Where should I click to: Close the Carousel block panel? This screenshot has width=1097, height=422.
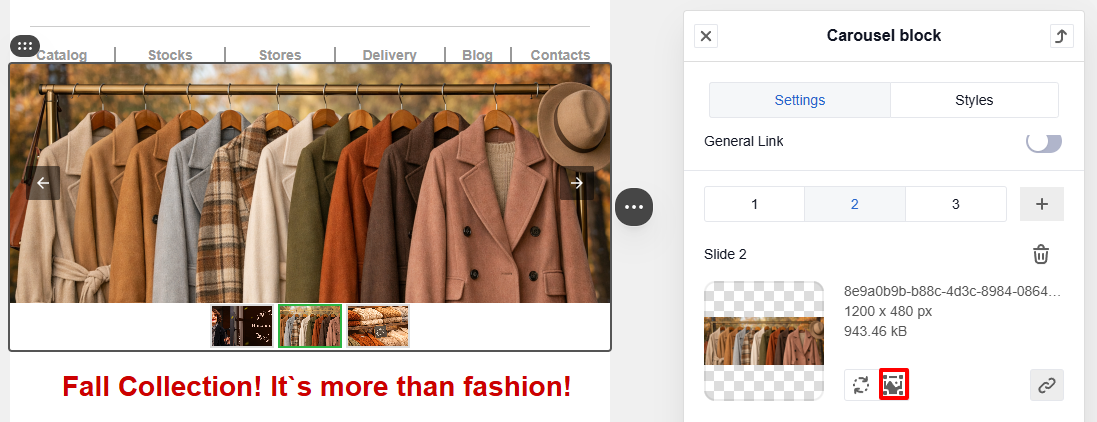706,36
